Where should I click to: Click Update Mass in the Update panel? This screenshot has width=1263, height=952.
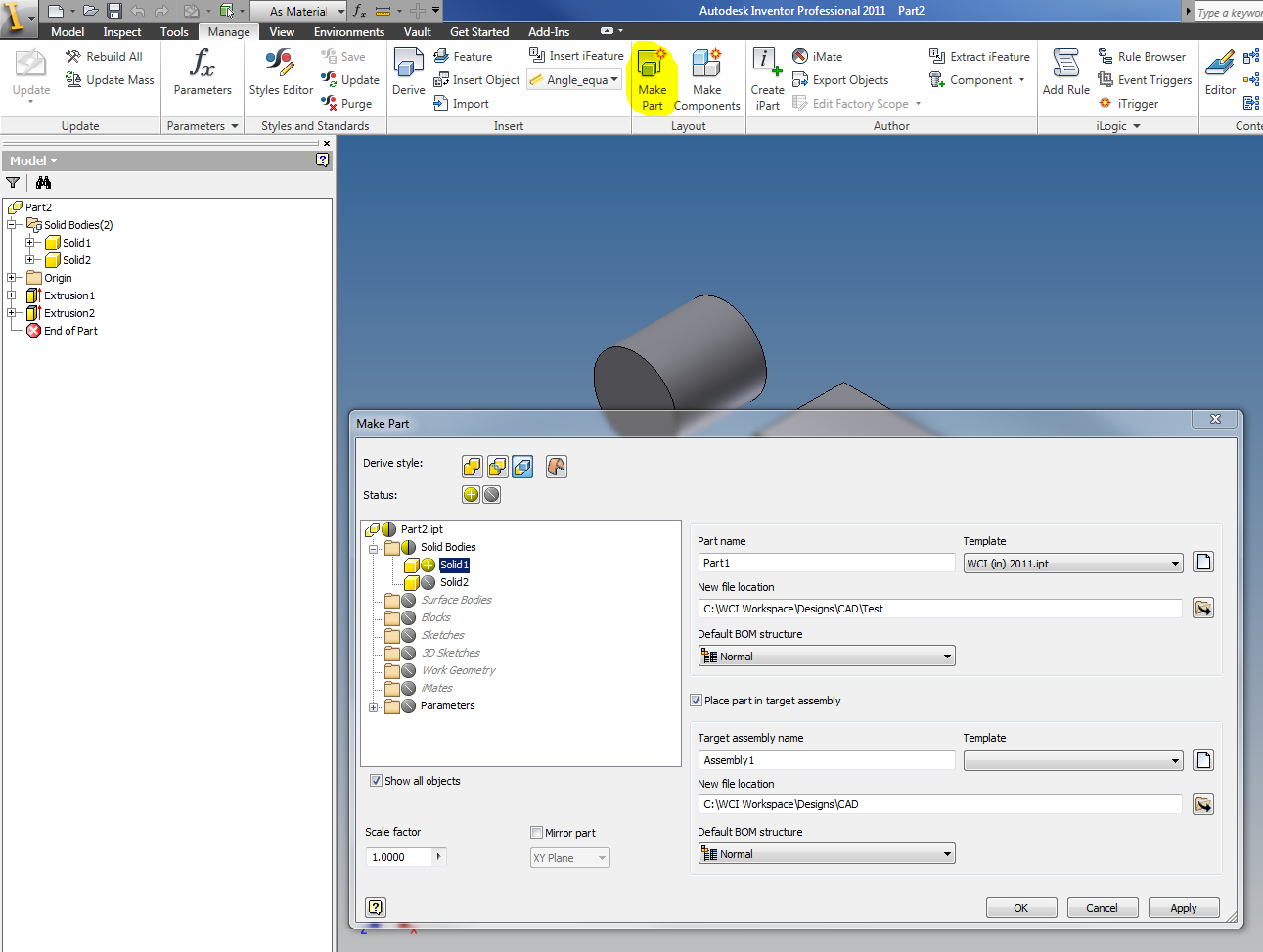(x=110, y=80)
